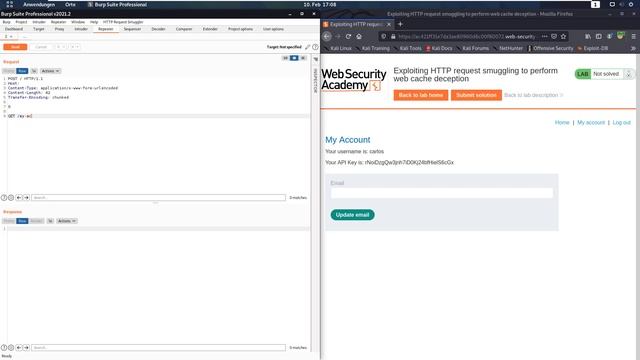Close the Exploiting HTTP request tab
The height and width of the screenshot is (360, 640).
389,24
